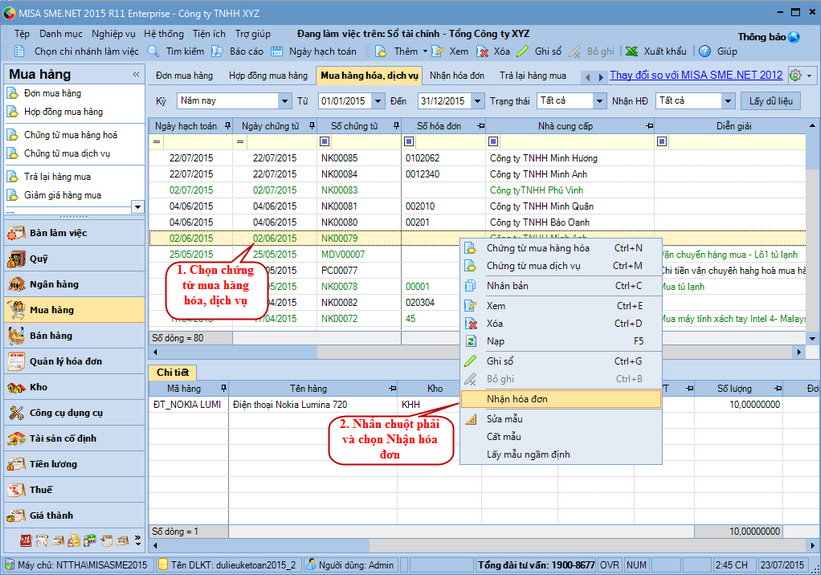This screenshot has width=821, height=575.
Task: Open Bàn làm việc in sidebar
Action: click(x=74, y=233)
